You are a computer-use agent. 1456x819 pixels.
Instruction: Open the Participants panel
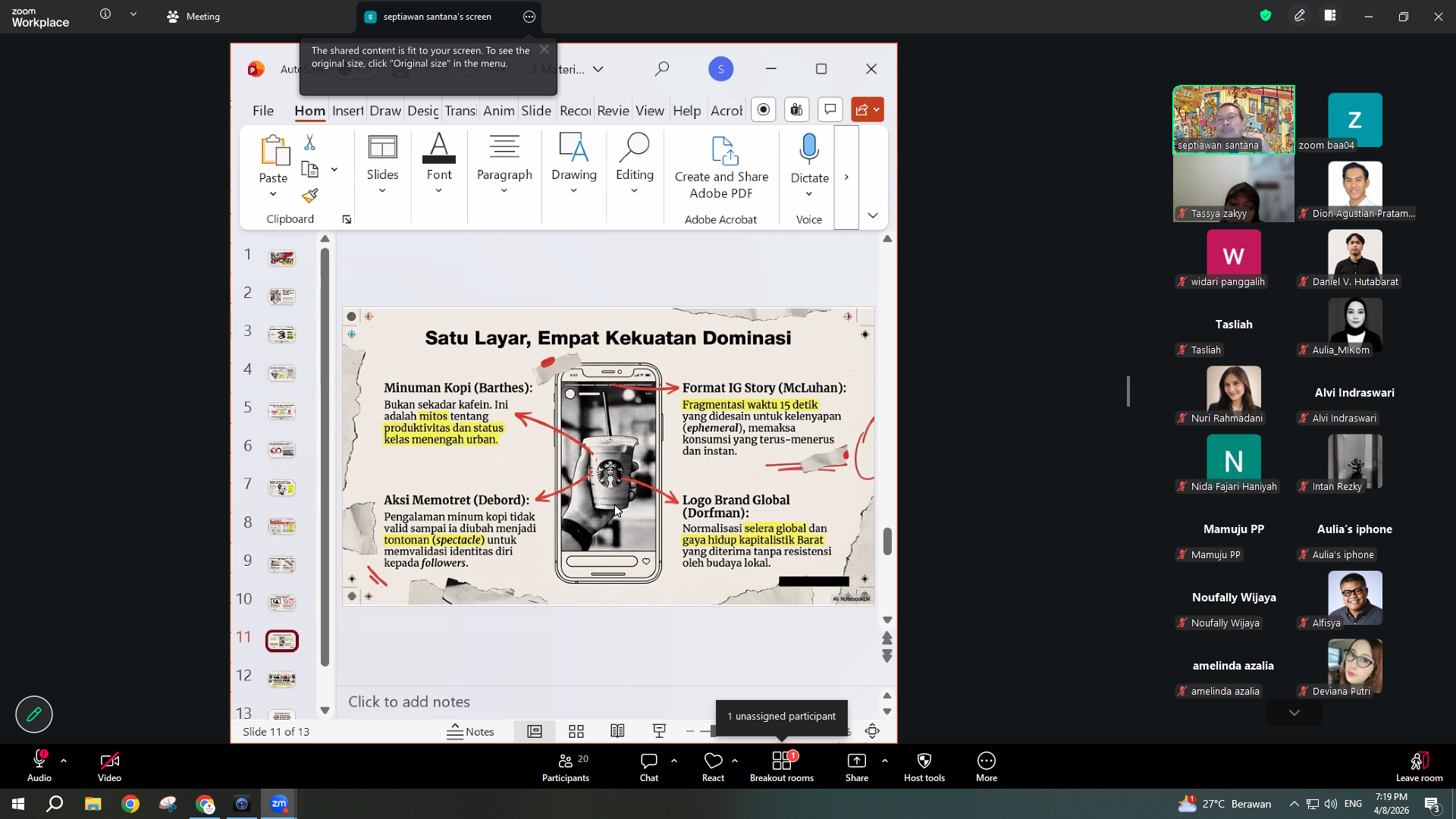click(x=566, y=767)
